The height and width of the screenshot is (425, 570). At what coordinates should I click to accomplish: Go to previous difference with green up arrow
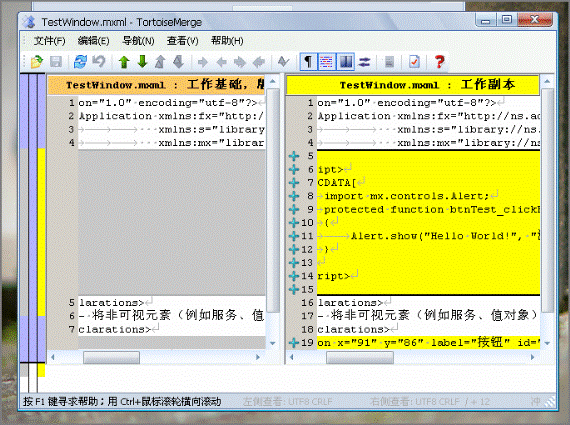[x=124, y=62]
